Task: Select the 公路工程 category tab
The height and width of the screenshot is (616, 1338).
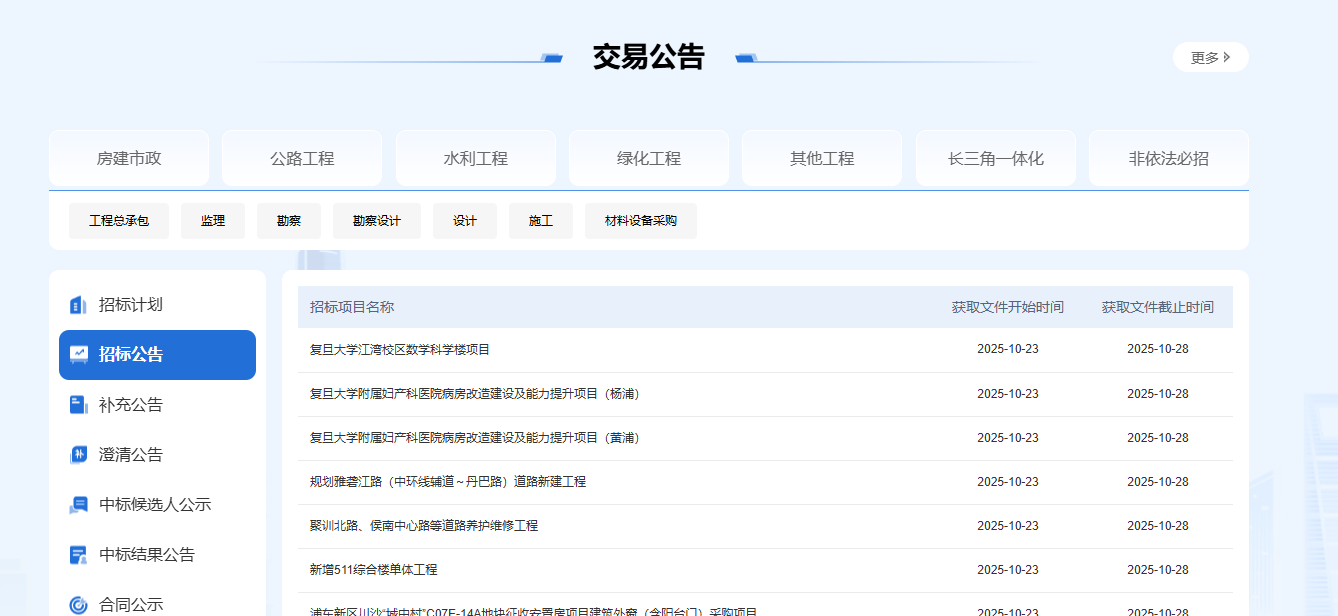Action: click(x=302, y=158)
